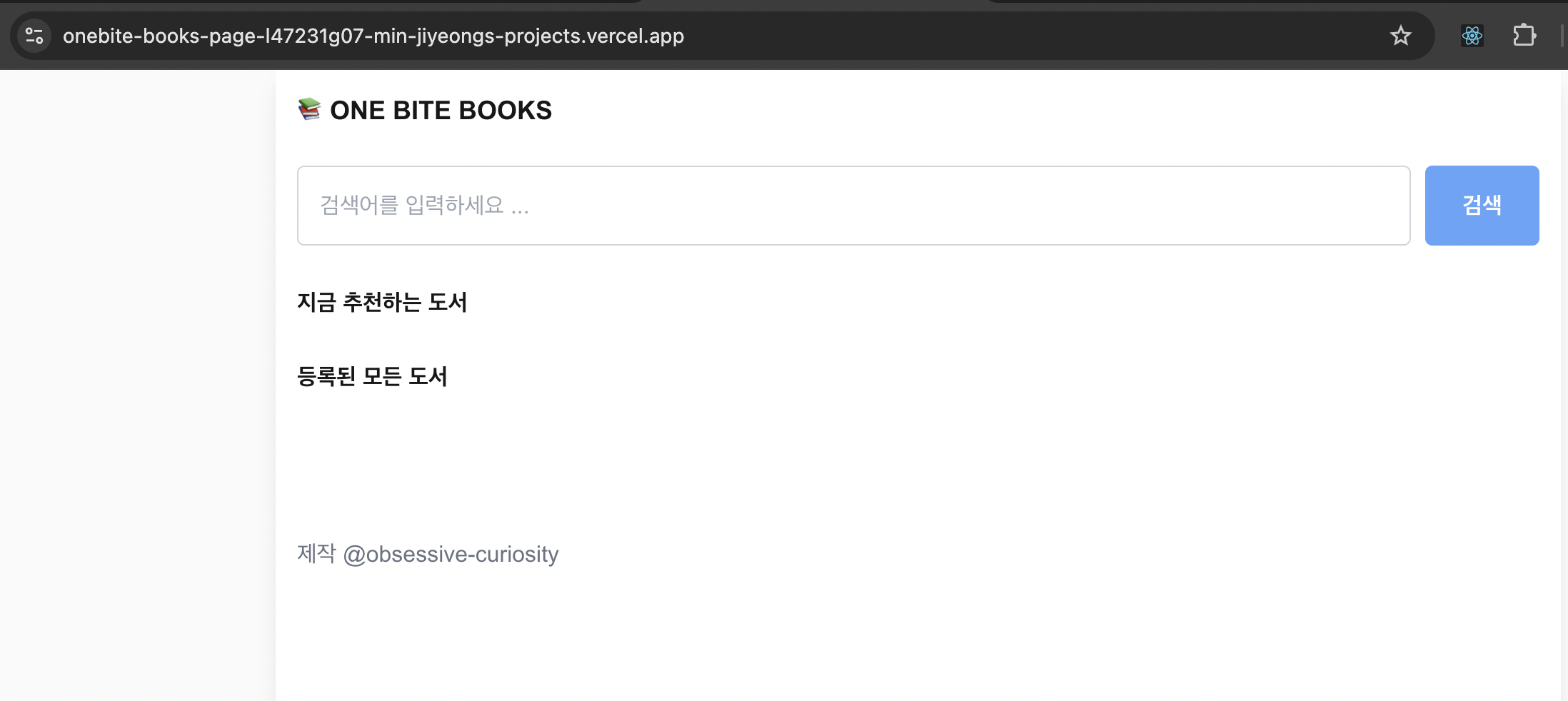
Task: Select the onebite-books-page URL in address bar
Action: [x=373, y=36]
